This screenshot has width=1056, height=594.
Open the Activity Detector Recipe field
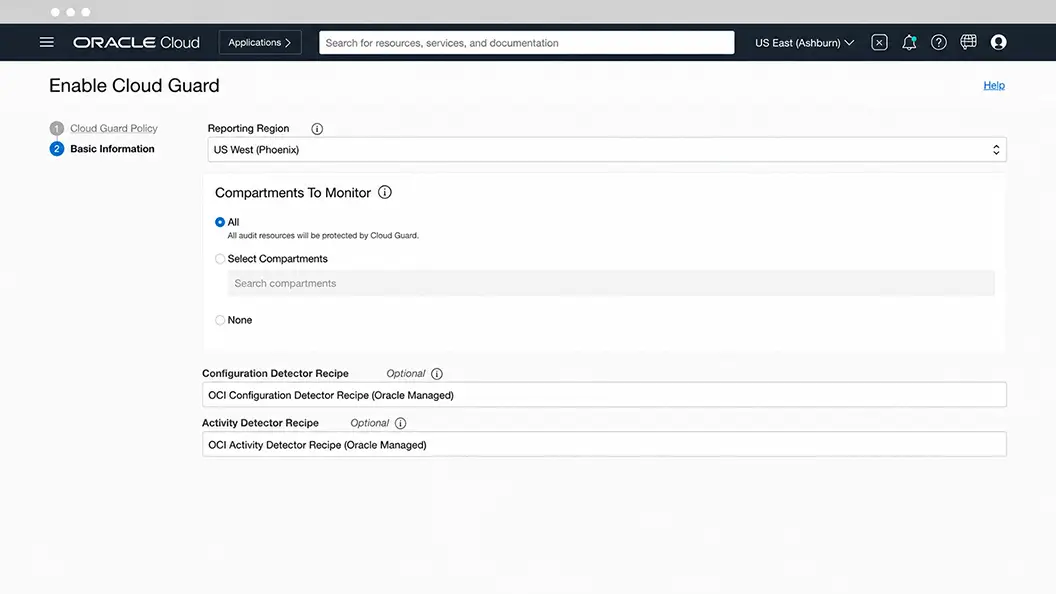604,444
